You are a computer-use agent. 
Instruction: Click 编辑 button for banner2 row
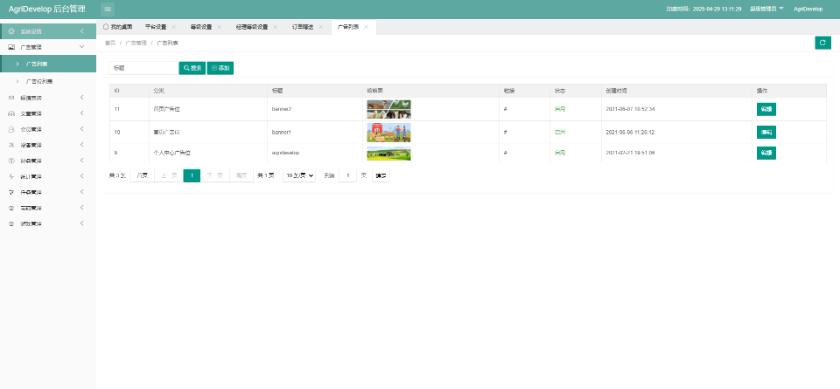[766, 109]
